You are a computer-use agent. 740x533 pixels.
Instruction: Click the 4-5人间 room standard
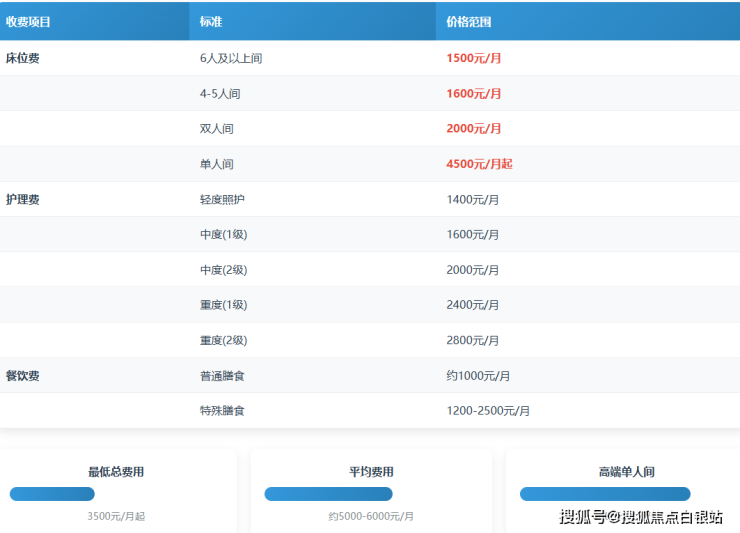[x=220, y=94]
